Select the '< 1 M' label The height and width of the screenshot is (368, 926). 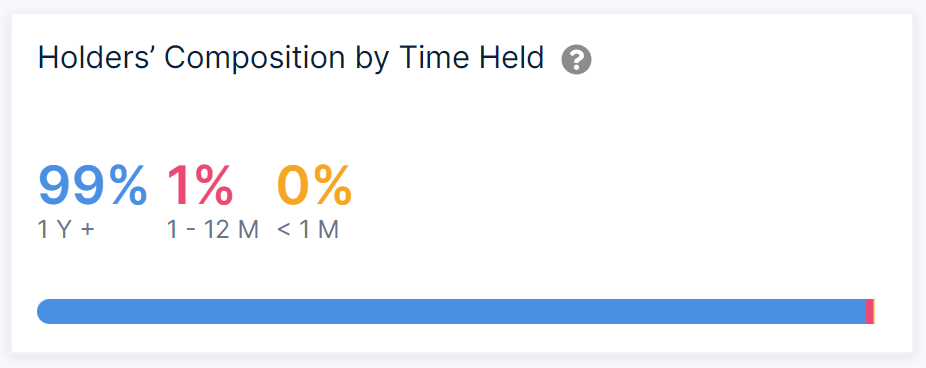[308, 230]
